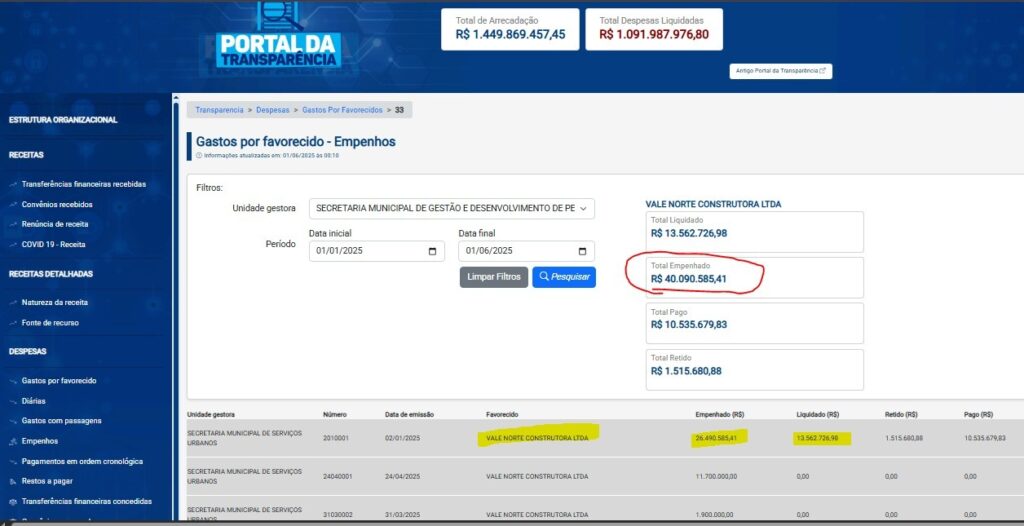Click the Pago (R$) column header

(978, 415)
